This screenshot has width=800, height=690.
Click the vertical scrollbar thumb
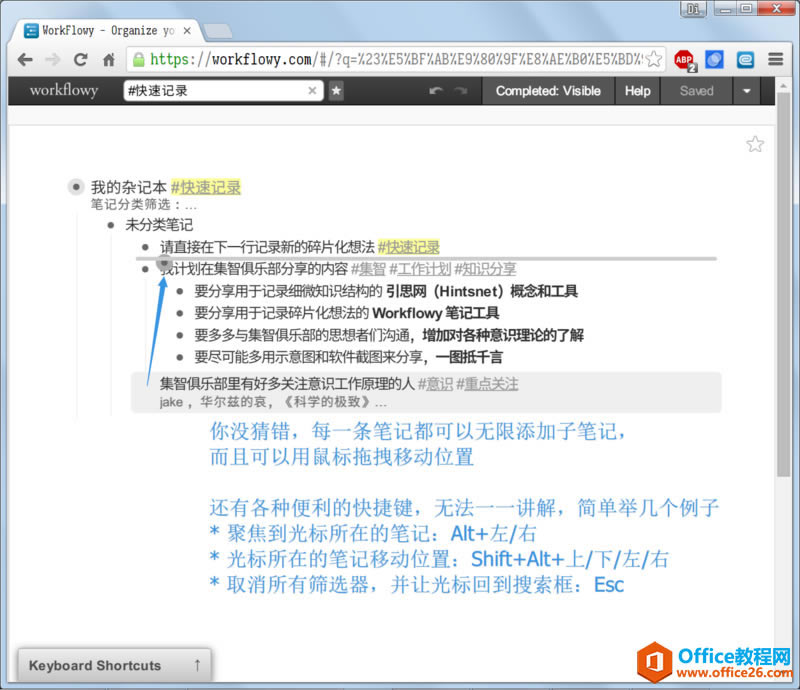pos(784,286)
